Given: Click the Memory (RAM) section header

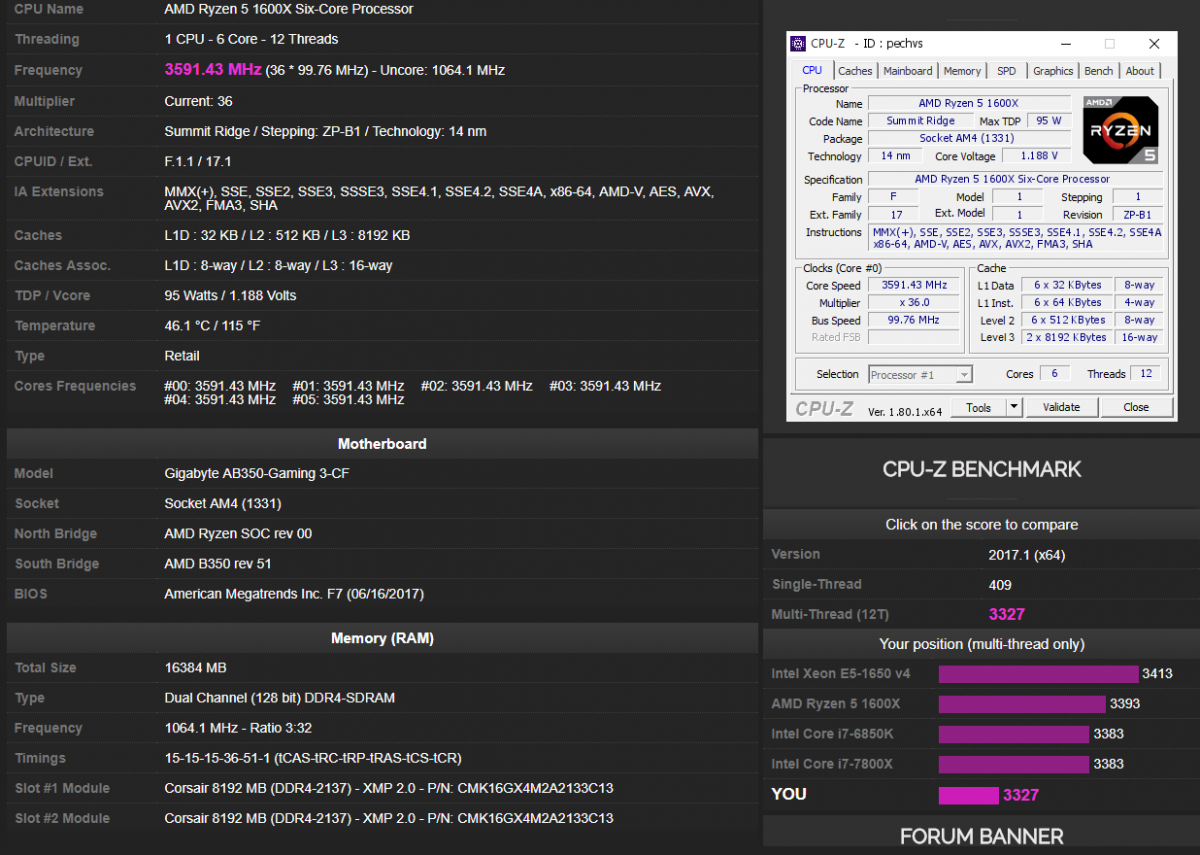Looking at the screenshot, I should pos(382,638).
